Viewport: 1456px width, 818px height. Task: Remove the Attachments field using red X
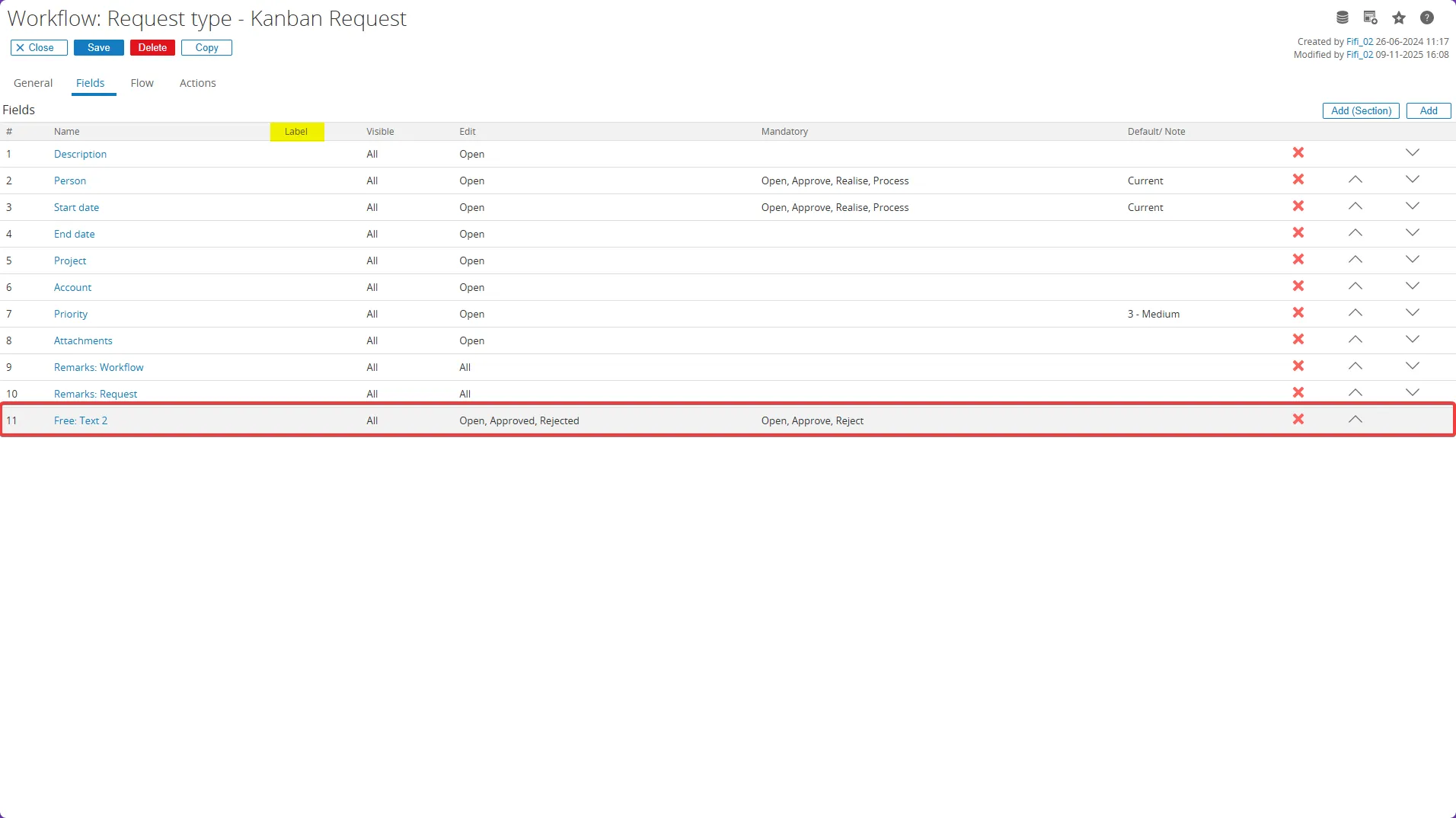pyautogui.click(x=1298, y=340)
